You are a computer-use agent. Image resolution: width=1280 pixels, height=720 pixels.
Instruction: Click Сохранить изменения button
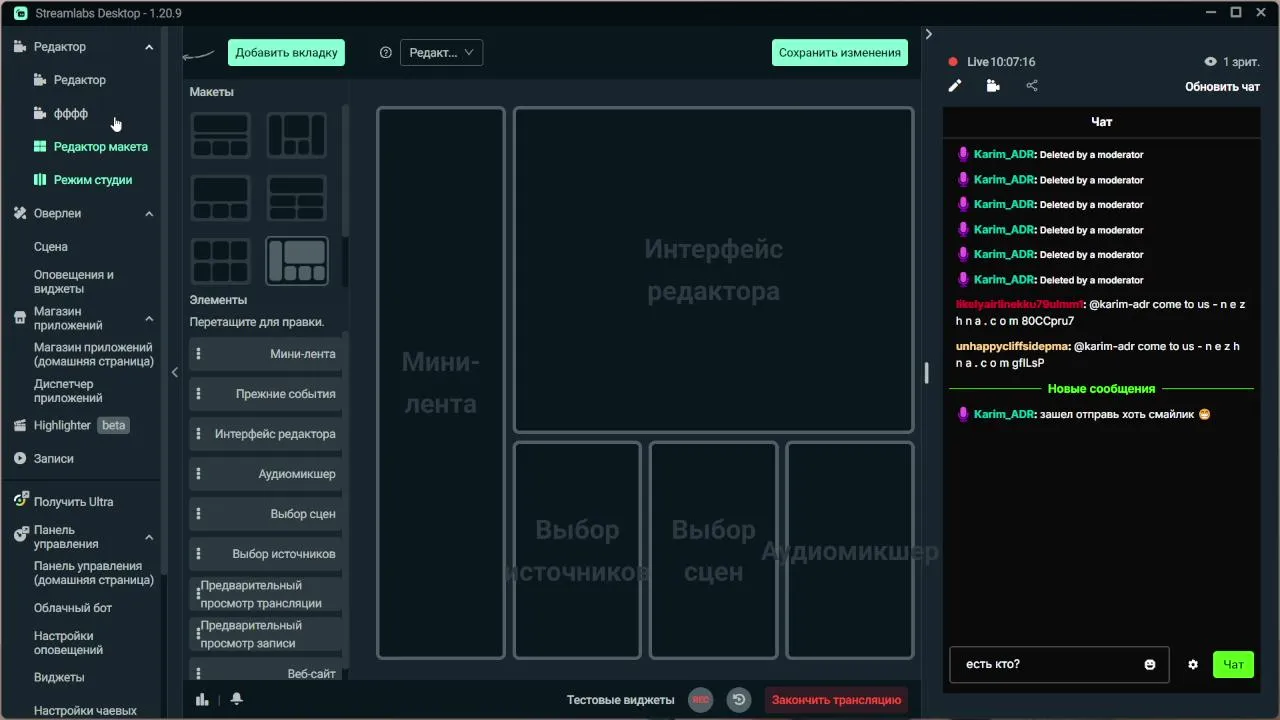coord(840,53)
